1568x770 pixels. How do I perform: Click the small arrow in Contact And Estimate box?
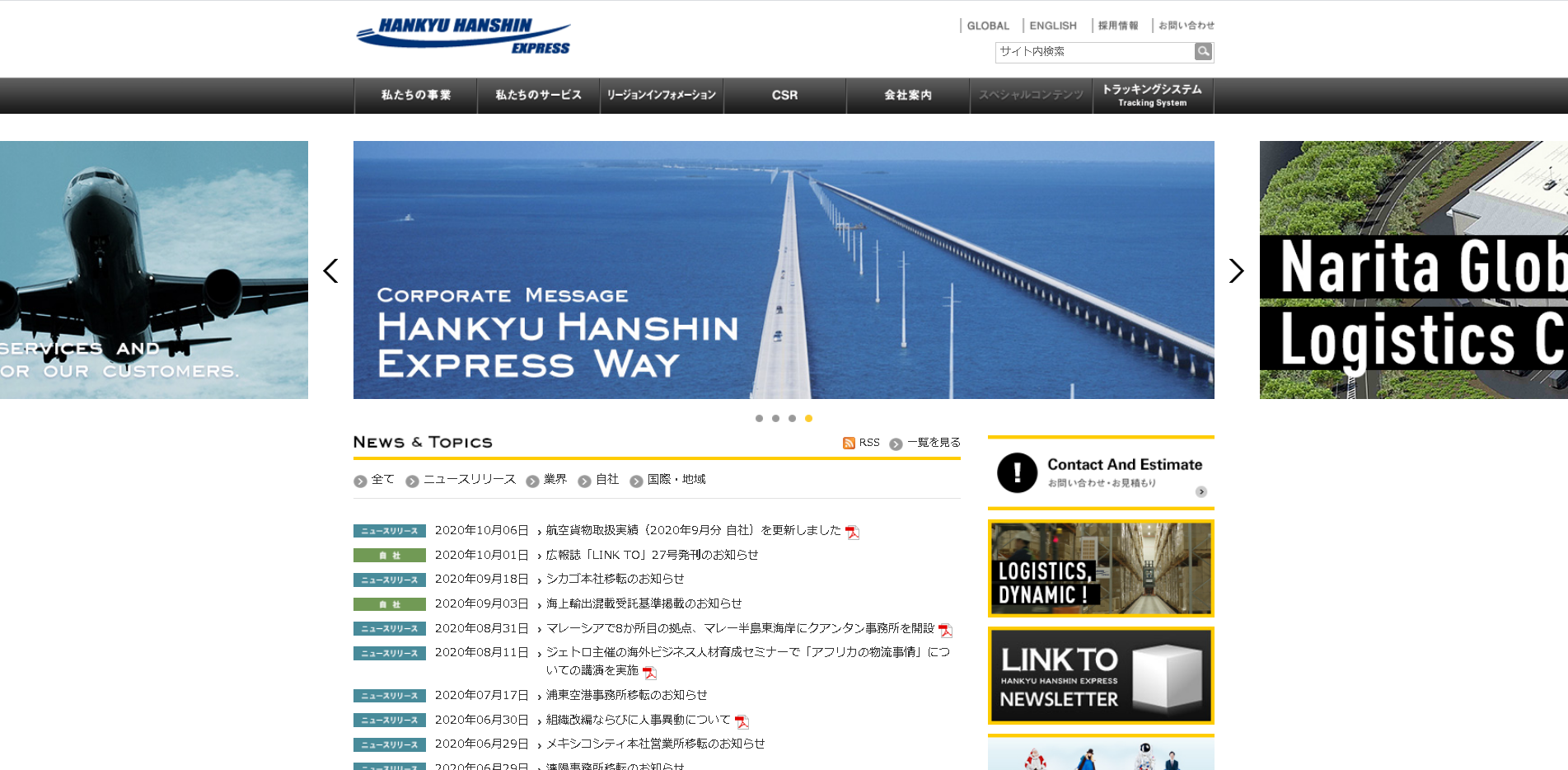[x=1201, y=492]
